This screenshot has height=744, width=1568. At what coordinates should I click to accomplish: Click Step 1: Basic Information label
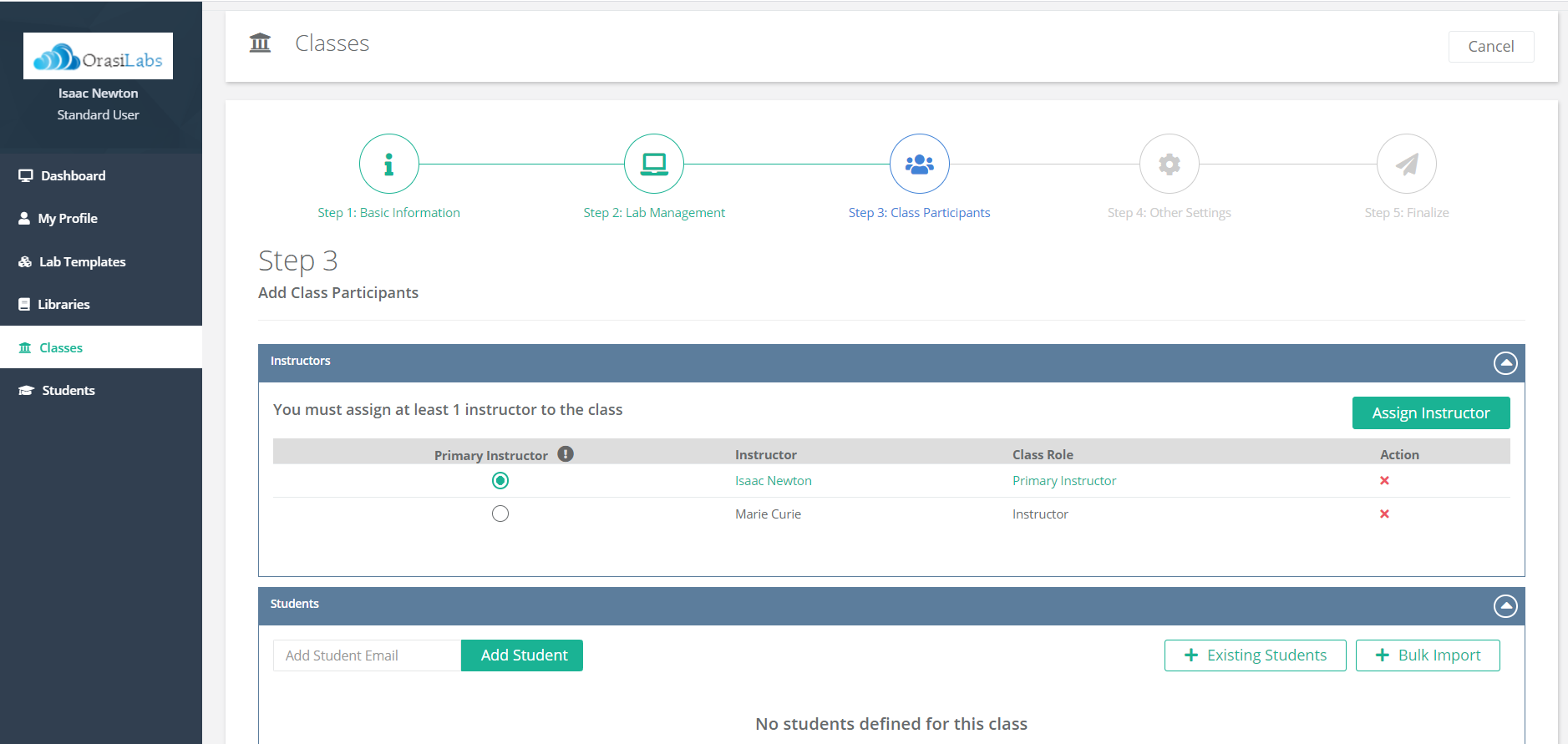pyautogui.click(x=388, y=213)
